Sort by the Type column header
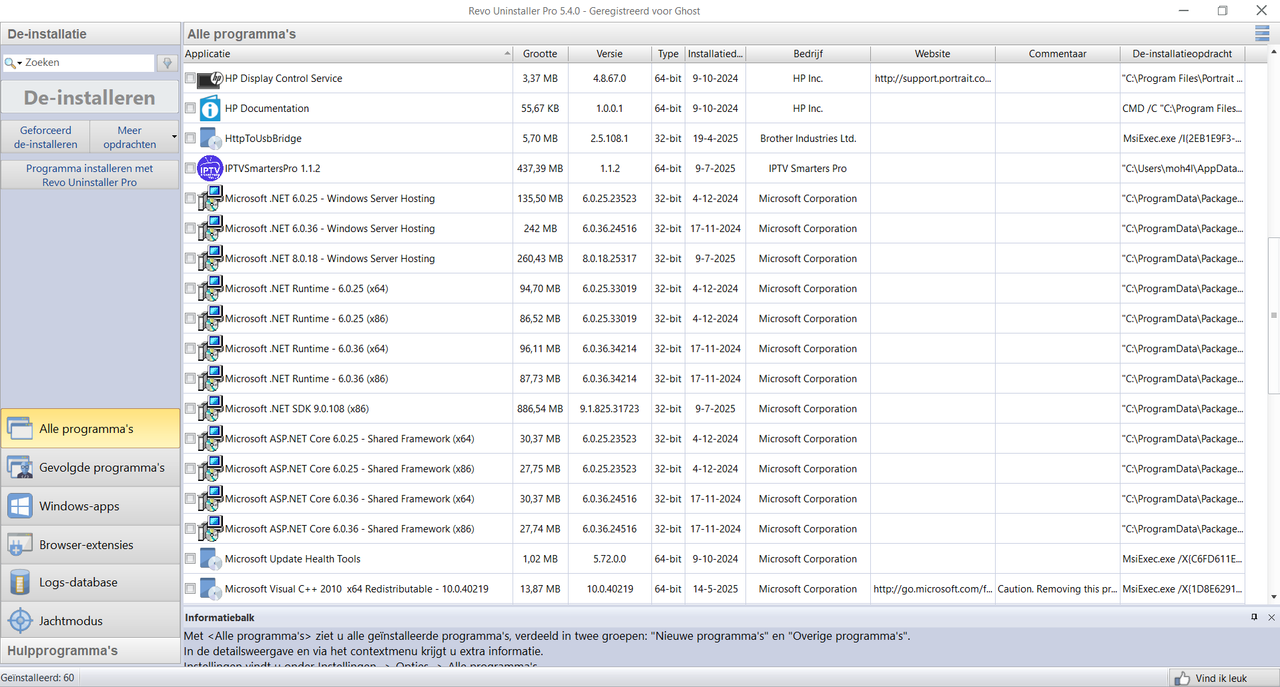This screenshot has width=1280, height=687. click(x=668, y=54)
